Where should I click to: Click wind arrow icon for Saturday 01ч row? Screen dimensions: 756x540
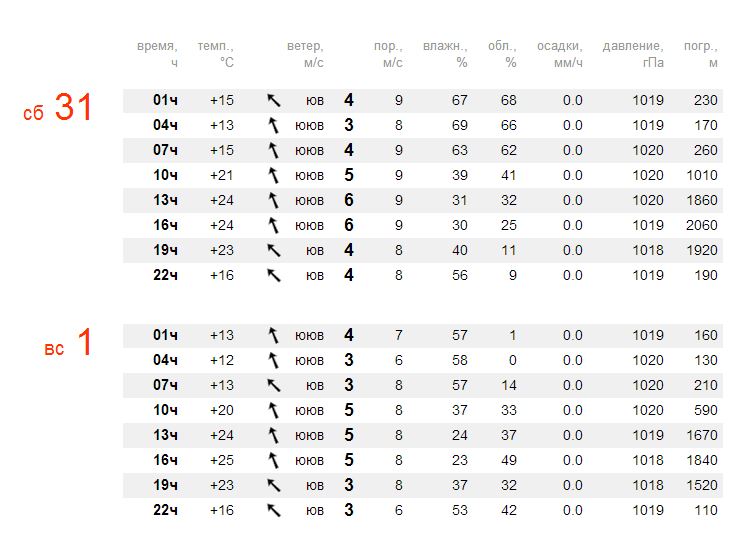(274, 100)
